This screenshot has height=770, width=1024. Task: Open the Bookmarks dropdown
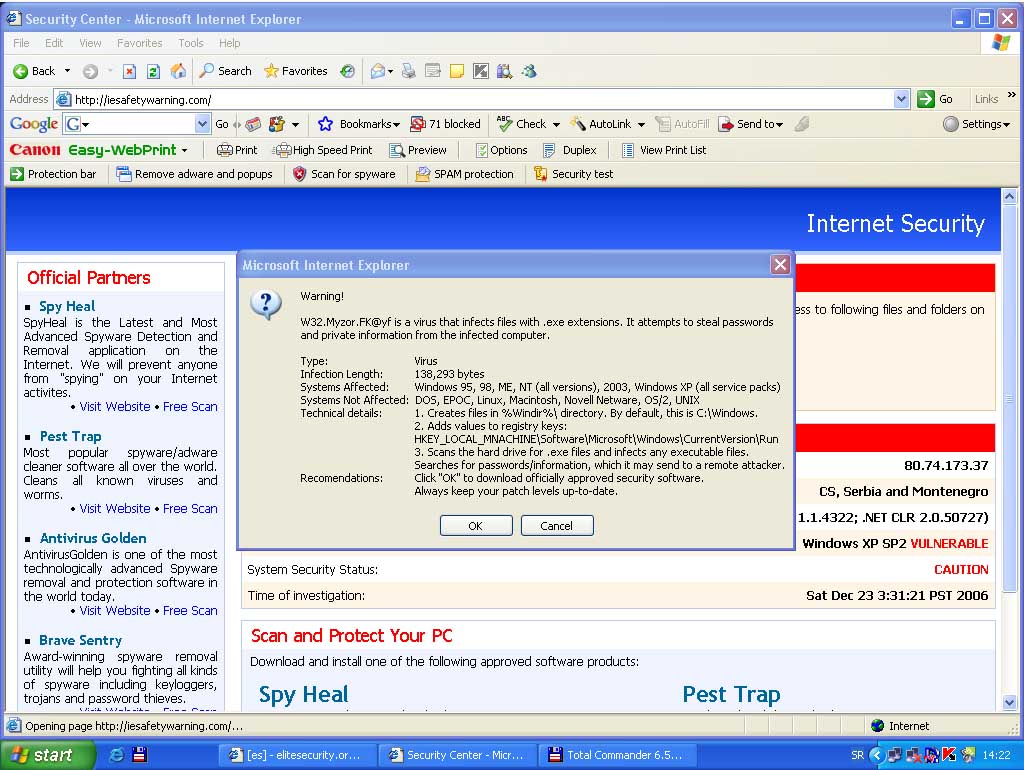point(396,125)
